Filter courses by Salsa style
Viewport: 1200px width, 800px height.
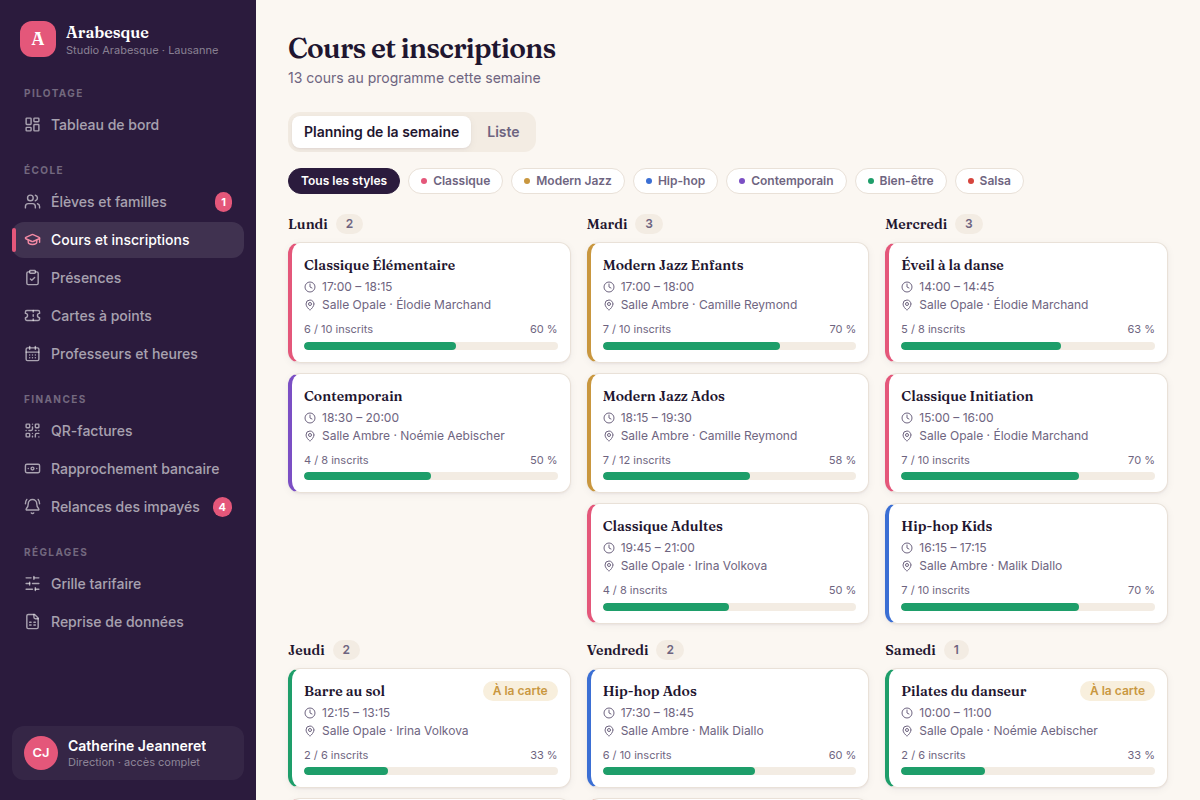click(x=989, y=181)
